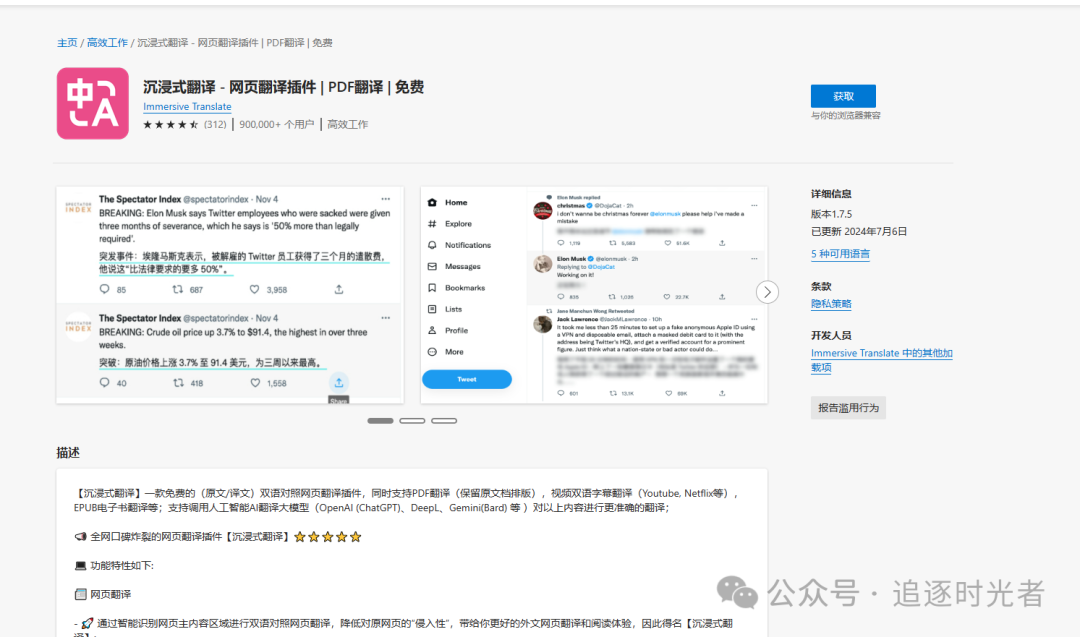The width and height of the screenshot is (1080, 637).
Task: Open the 隐私策略 link
Action: [x=831, y=304]
